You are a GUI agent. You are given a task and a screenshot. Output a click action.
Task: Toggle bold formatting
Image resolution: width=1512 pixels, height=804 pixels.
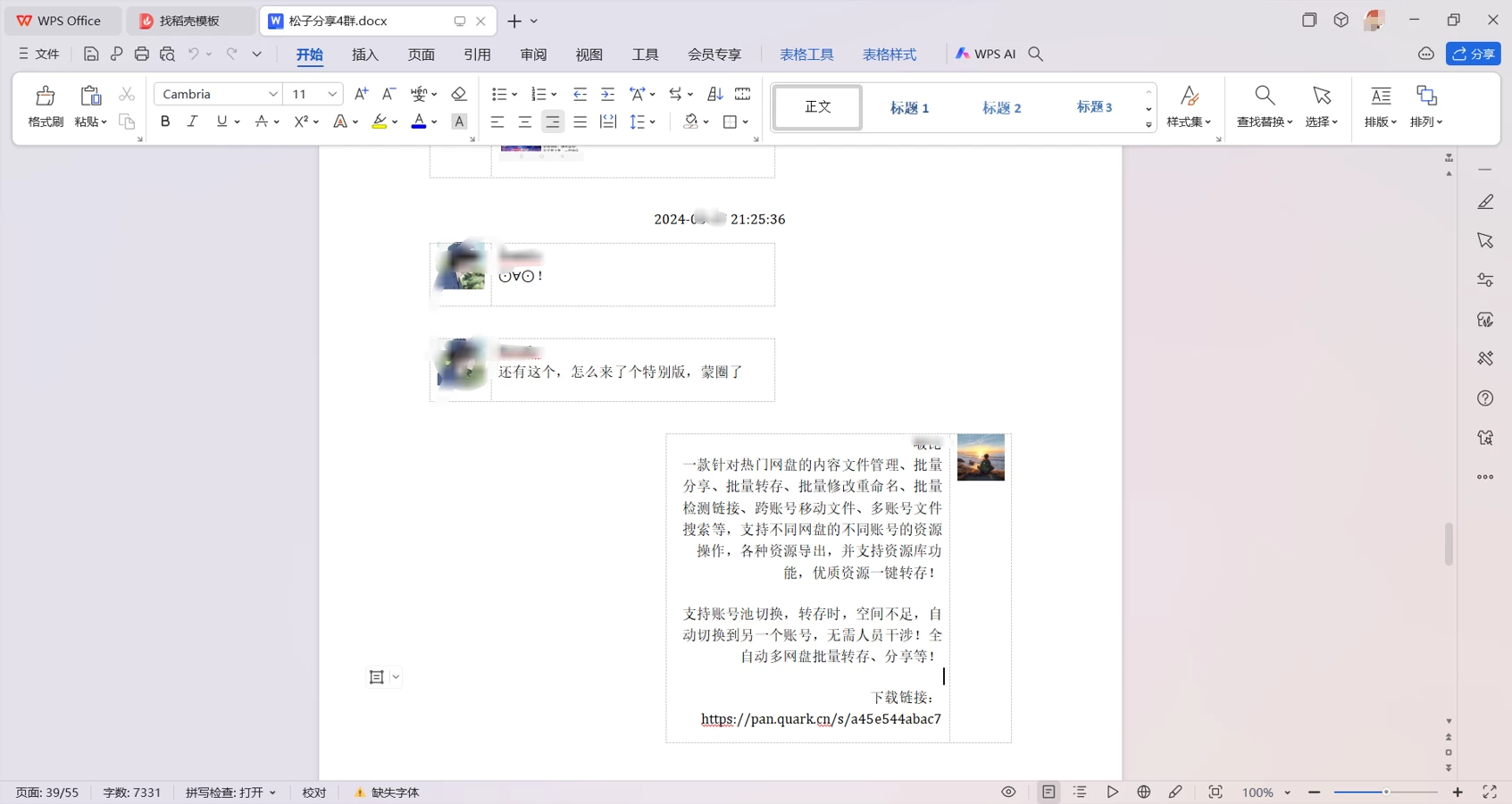coord(165,121)
